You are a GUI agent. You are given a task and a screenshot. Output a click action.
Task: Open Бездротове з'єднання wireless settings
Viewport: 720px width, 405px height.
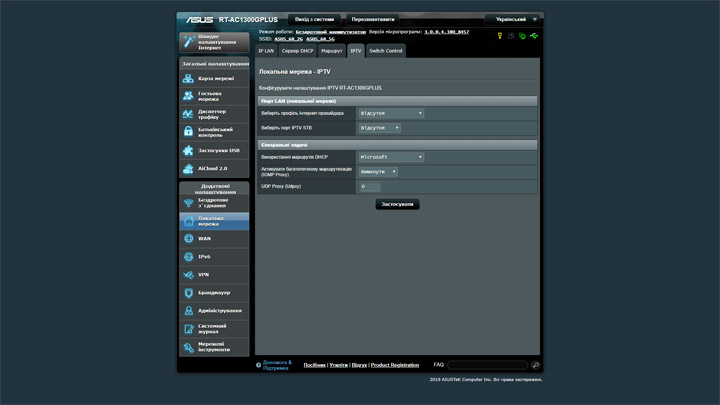click(214, 203)
